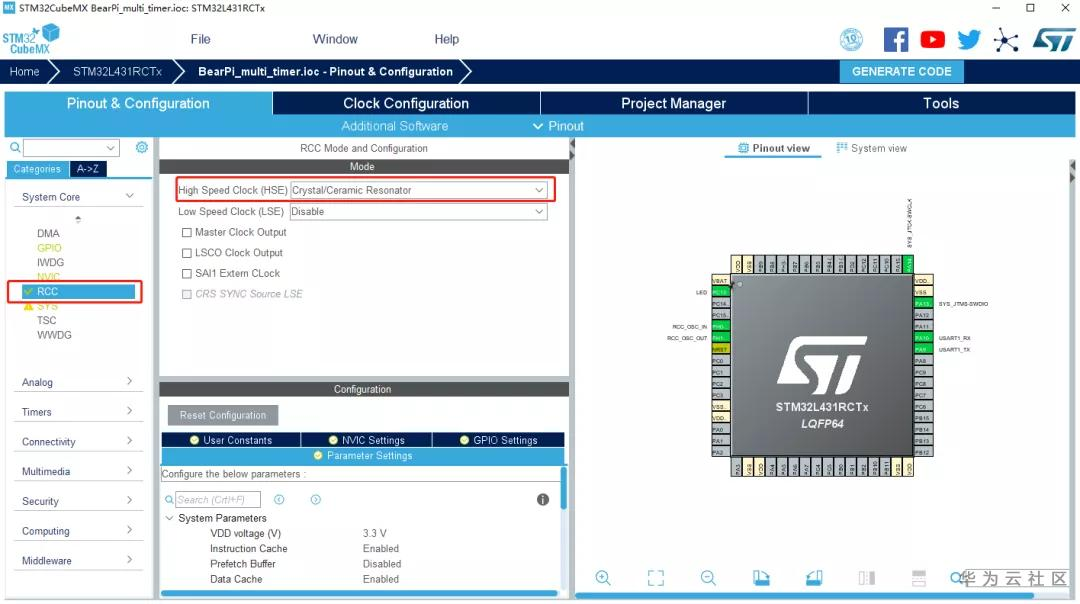Viewport: 1080px width, 604px height.
Task: Zoom out of the pinout view
Action: click(x=708, y=578)
